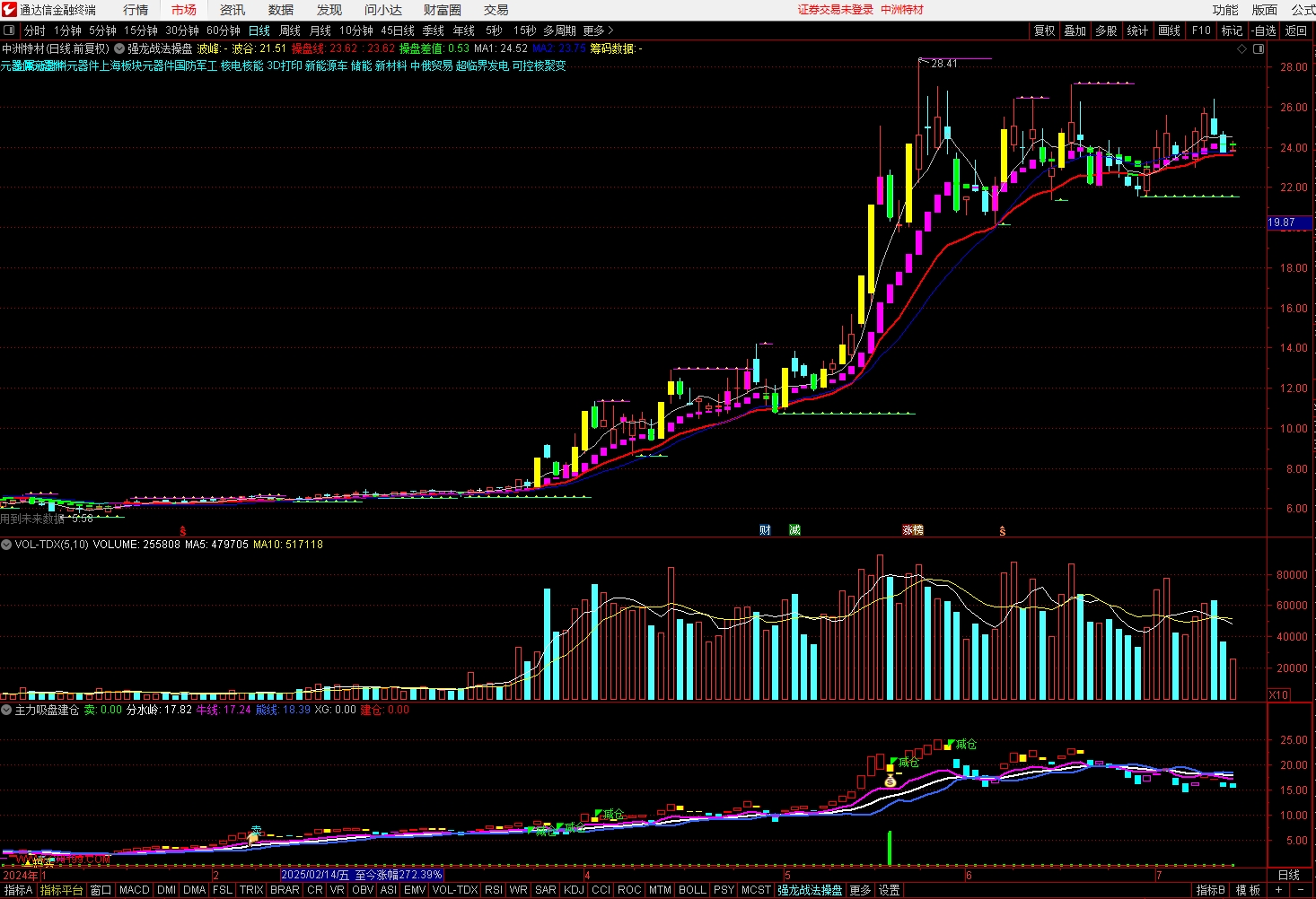Switch to 15分钟 period
Screen dimensions: 1316x899
141,31
